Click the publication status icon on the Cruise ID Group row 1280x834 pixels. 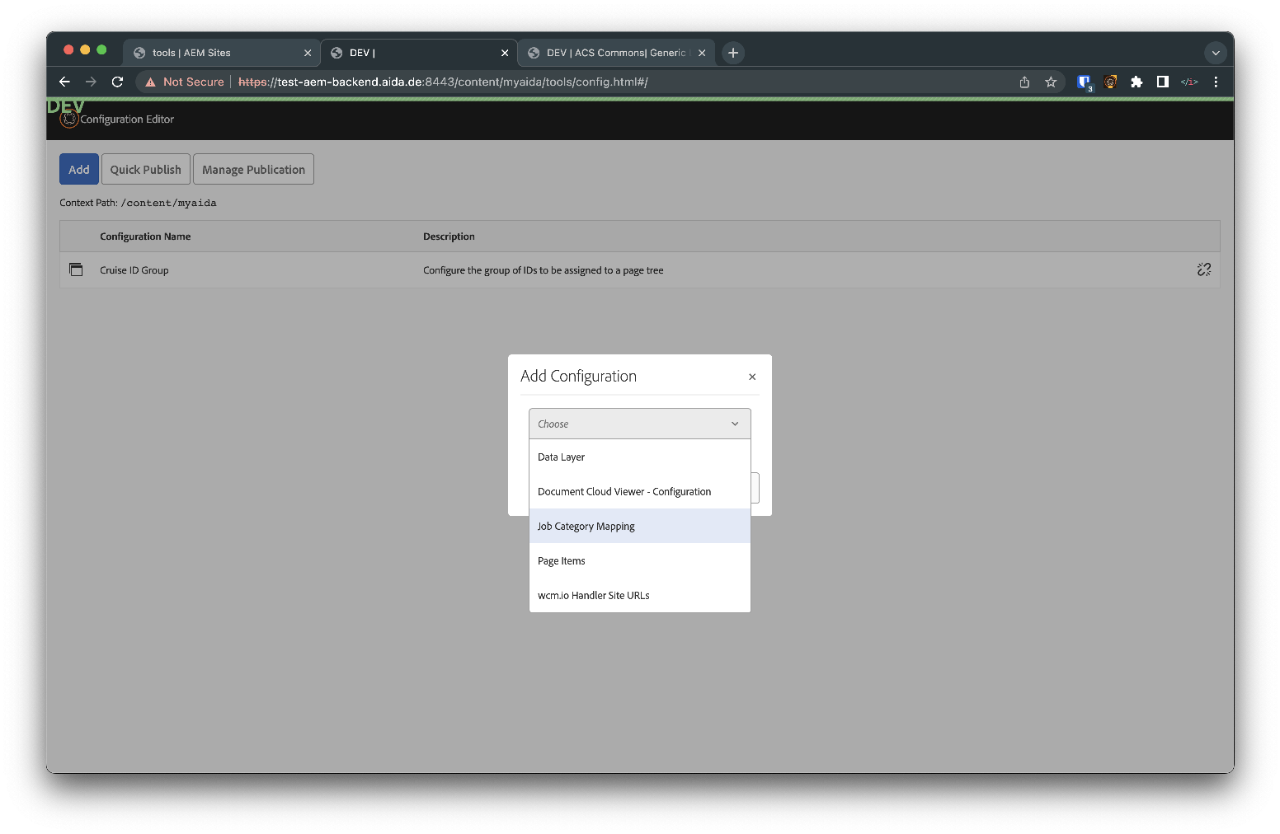pos(1204,269)
